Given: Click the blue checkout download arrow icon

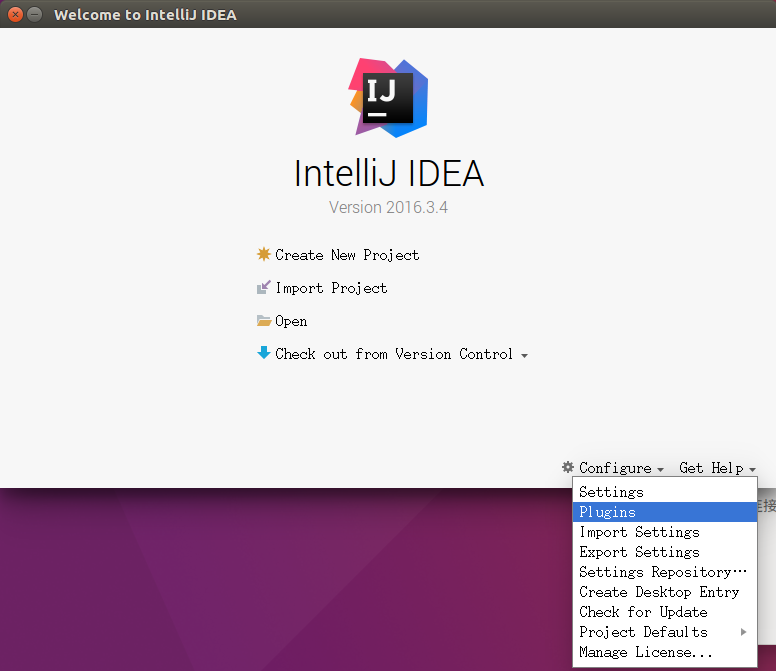Looking at the screenshot, I should click(264, 353).
